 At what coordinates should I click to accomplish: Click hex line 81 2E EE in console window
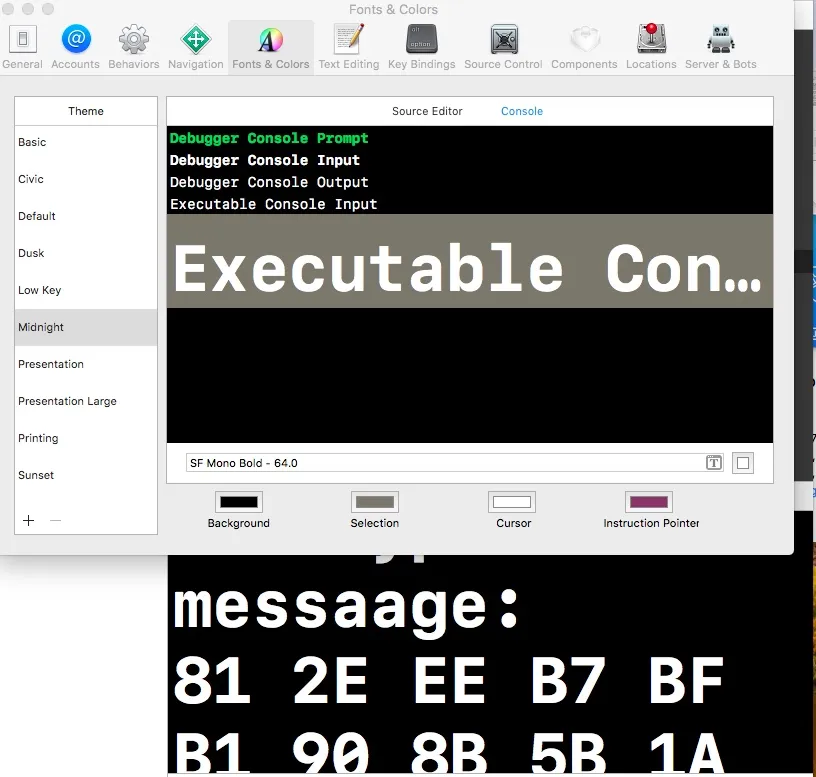[449, 679]
